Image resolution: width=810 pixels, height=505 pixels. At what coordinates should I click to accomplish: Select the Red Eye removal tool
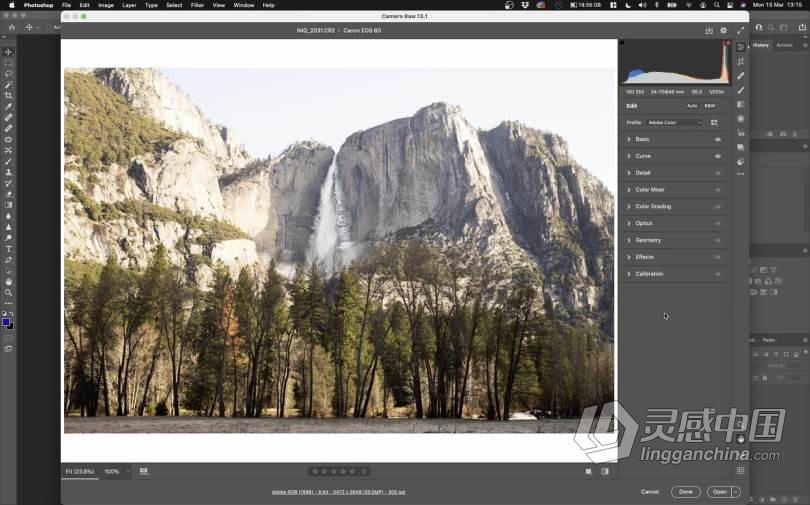click(741, 133)
